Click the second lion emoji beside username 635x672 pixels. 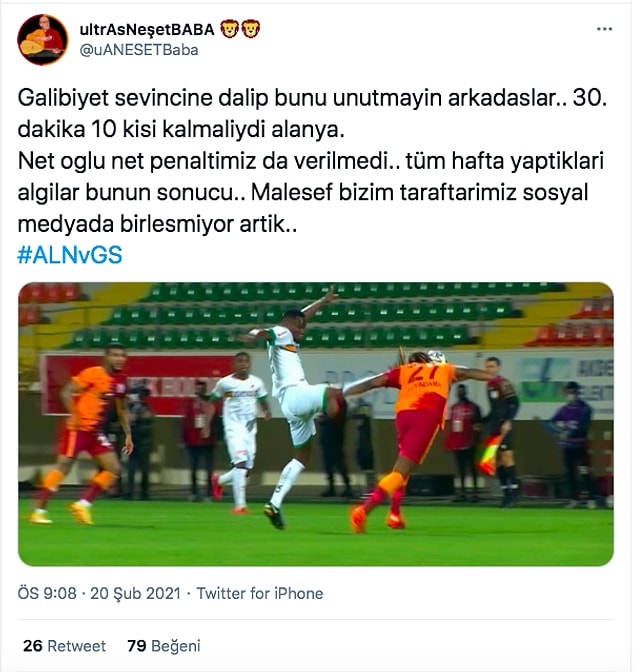(251, 29)
